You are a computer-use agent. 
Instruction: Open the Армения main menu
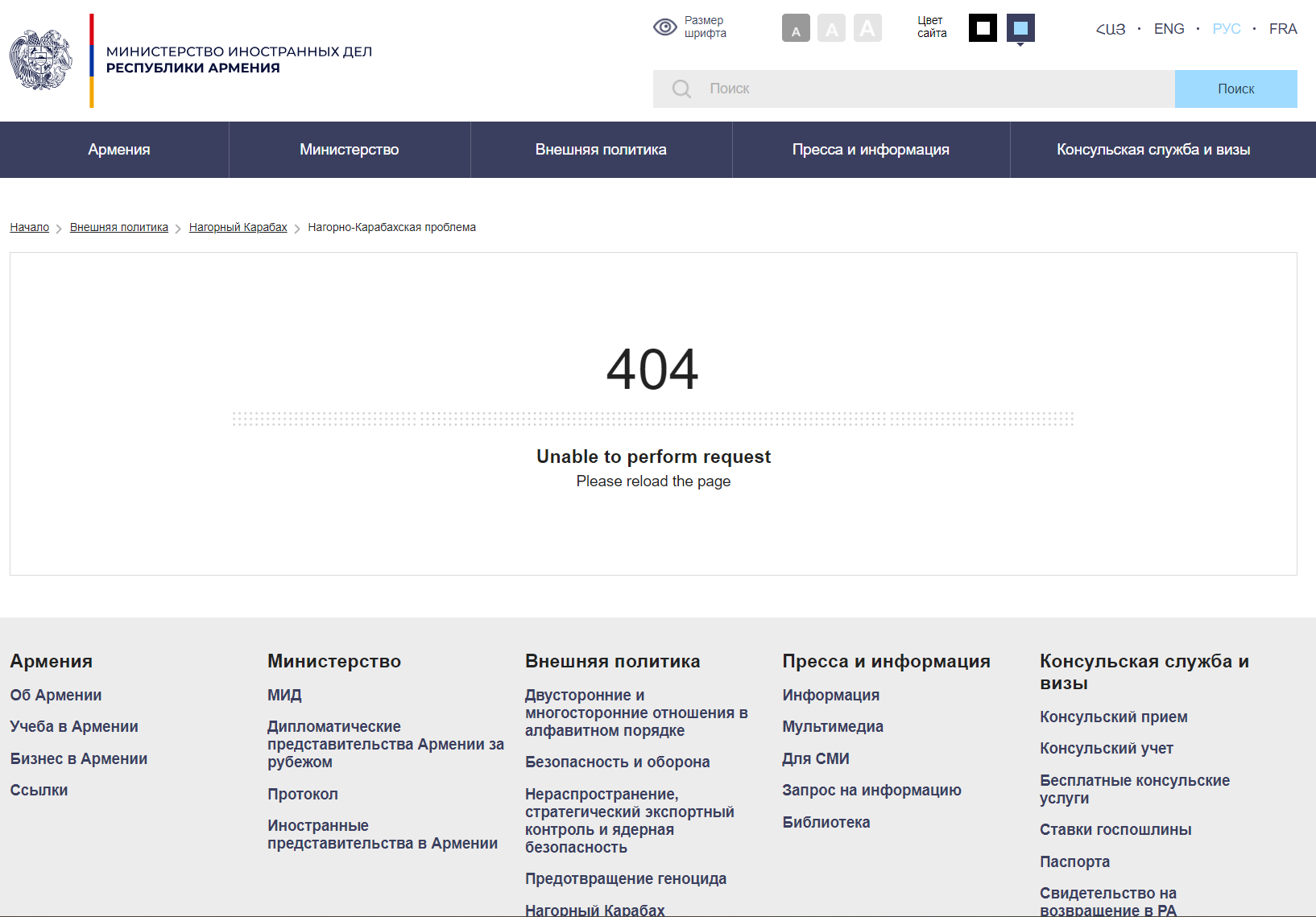(x=119, y=150)
